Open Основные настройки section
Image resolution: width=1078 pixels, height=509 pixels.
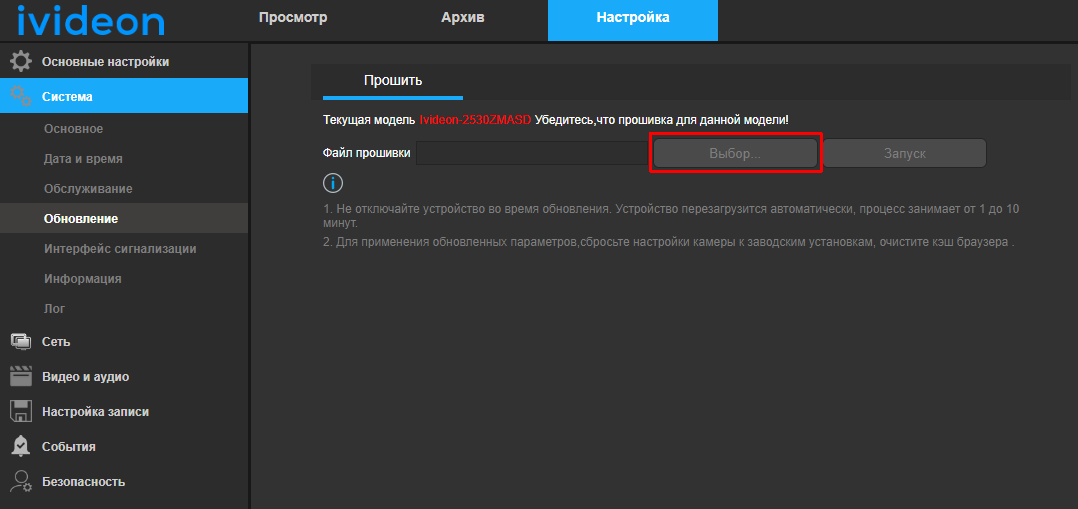[x=124, y=61]
